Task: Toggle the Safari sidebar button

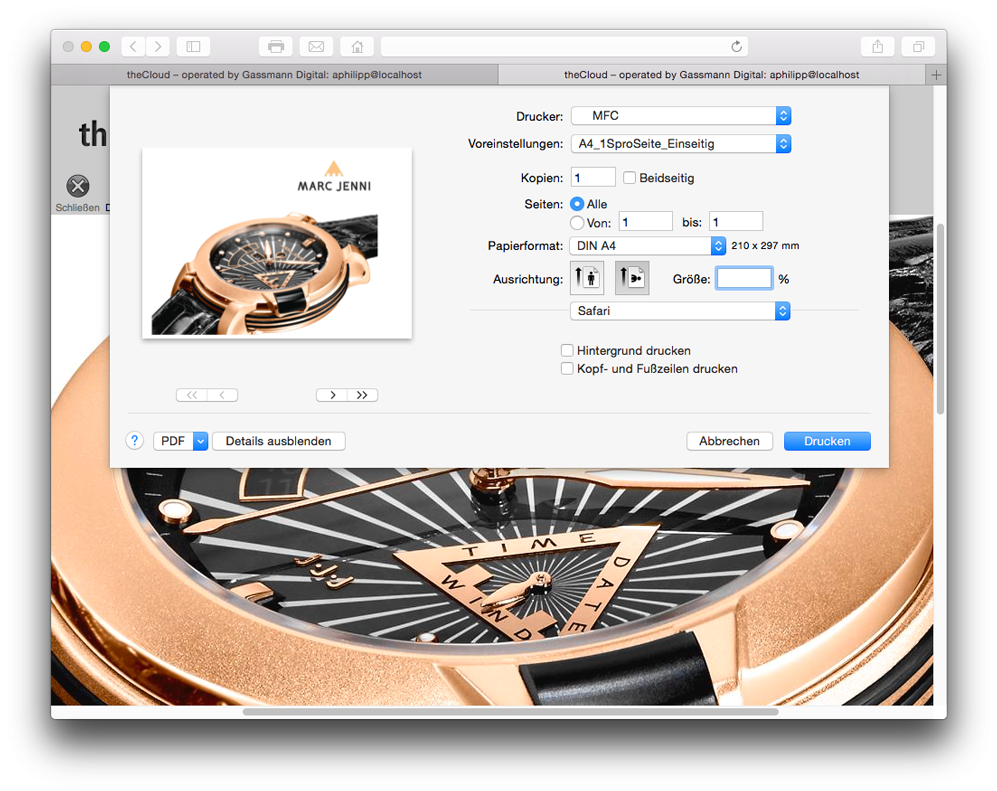Action: pos(193,46)
